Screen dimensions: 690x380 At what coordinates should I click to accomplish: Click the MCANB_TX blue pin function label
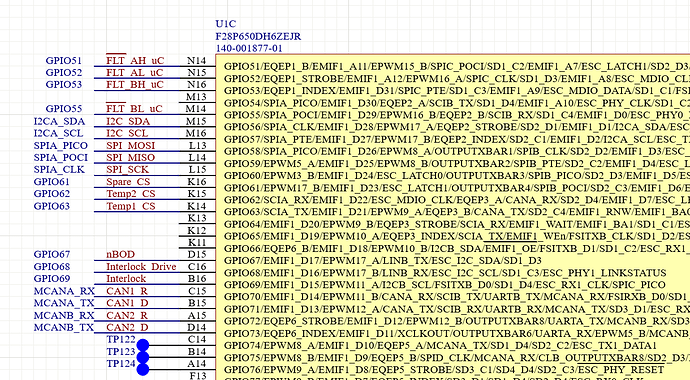coord(64,327)
